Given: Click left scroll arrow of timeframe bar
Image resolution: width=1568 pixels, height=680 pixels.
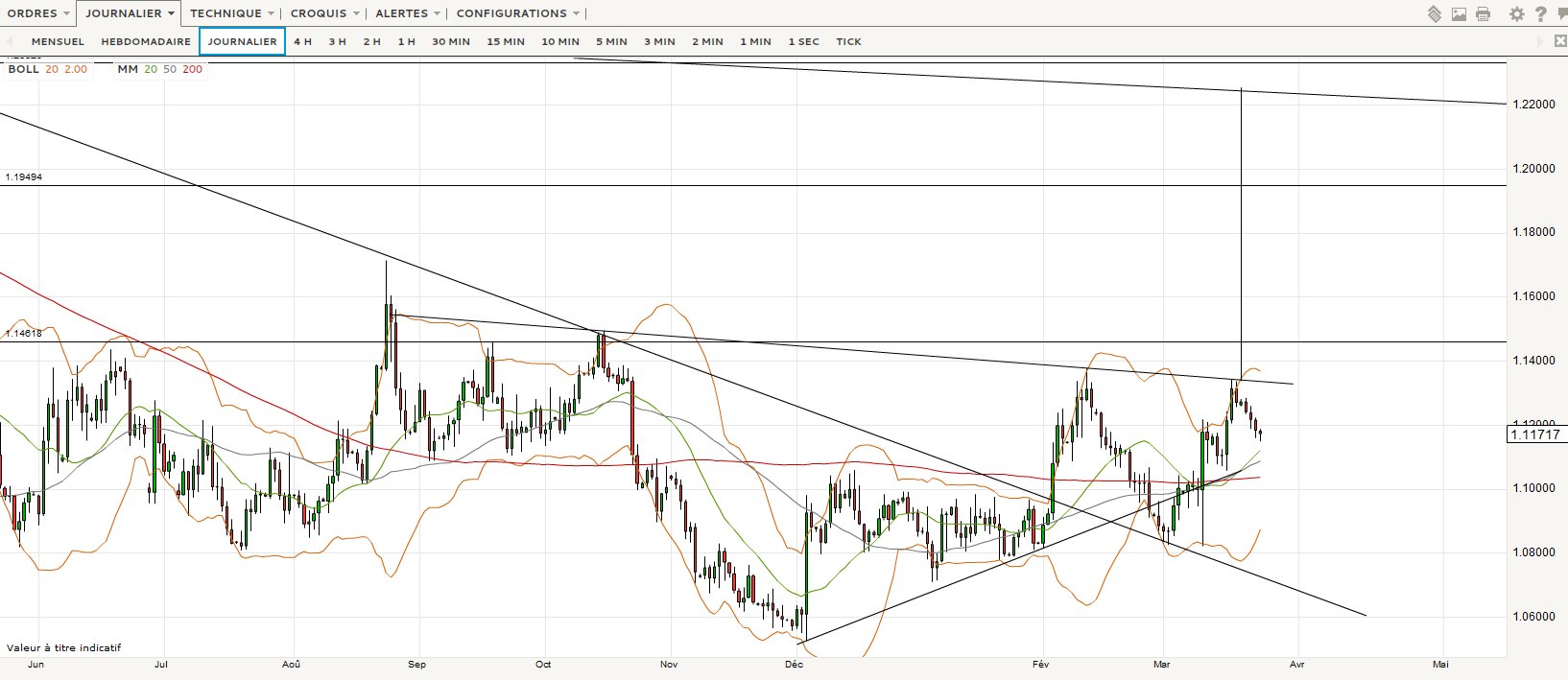Looking at the screenshot, I should tap(10, 41).
